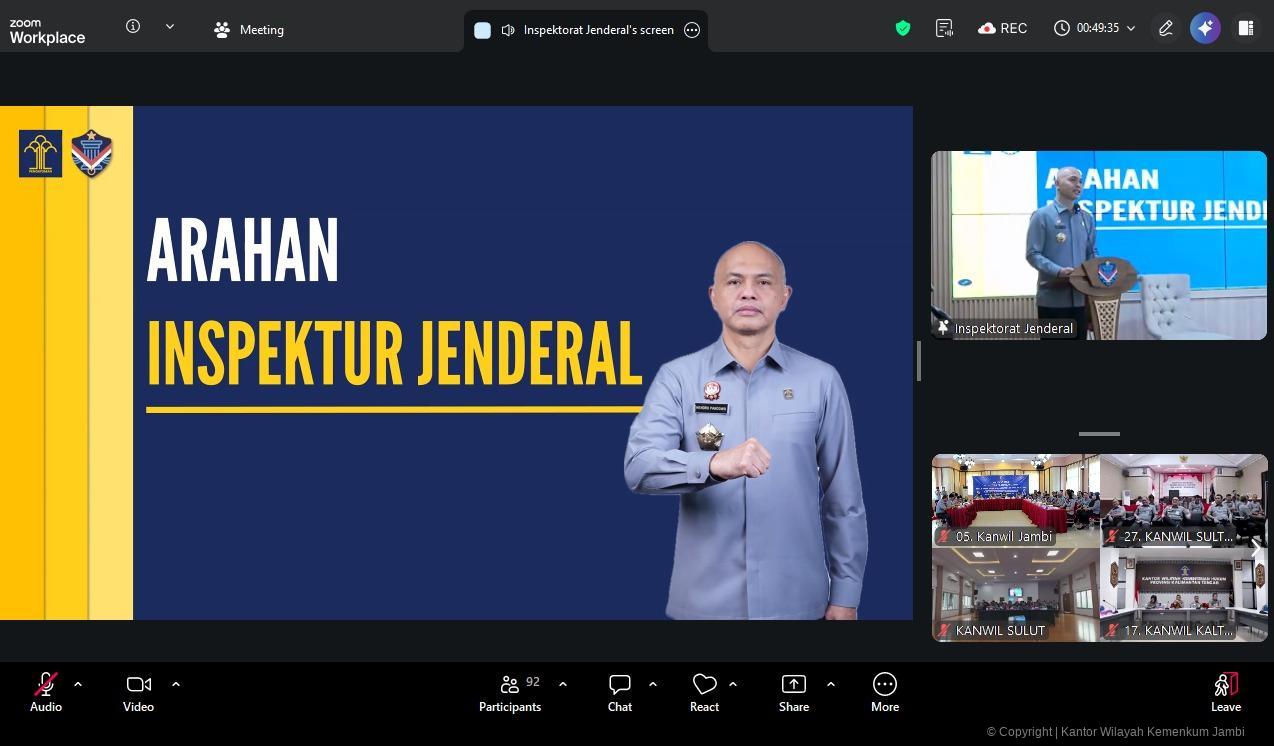Unmute the microphone with Audio button
The width and height of the screenshot is (1274, 746).
(46, 692)
